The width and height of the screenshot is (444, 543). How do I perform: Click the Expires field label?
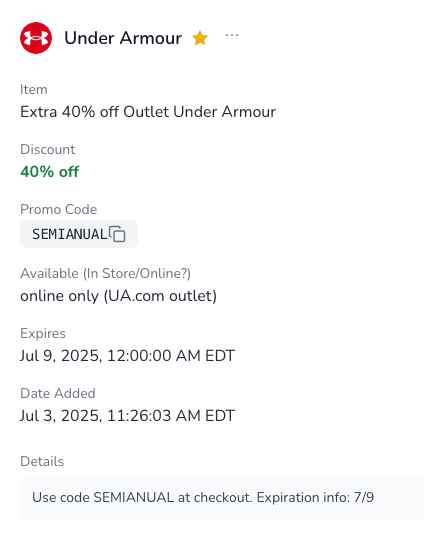click(x=43, y=333)
